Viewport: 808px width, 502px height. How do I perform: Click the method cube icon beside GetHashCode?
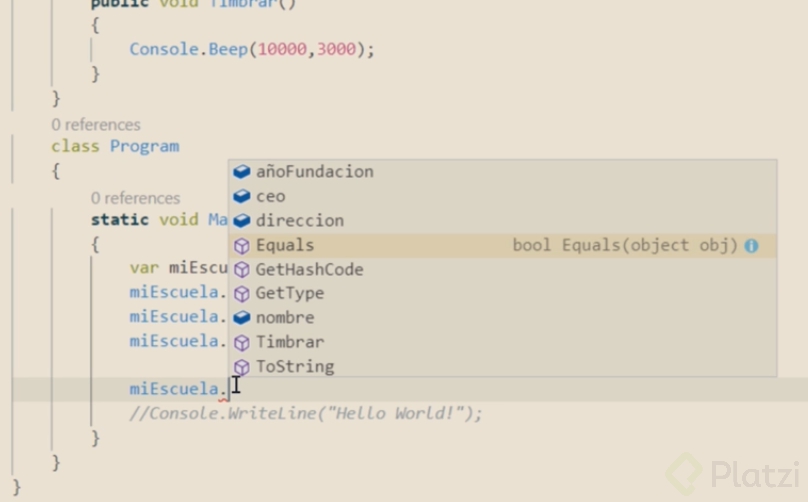pyautogui.click(x=242, y=270)
